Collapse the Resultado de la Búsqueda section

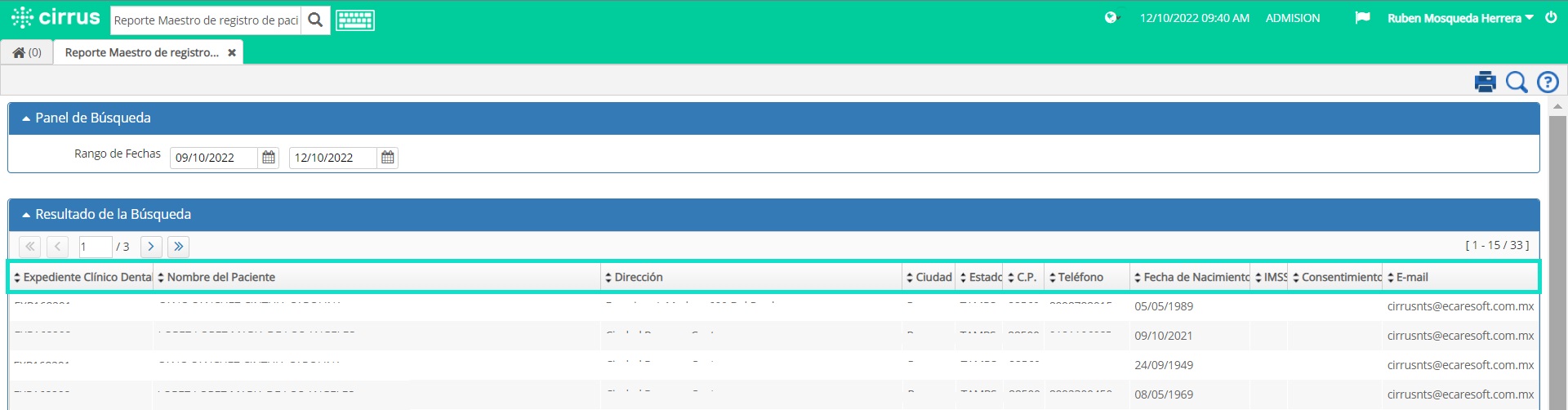26,215
